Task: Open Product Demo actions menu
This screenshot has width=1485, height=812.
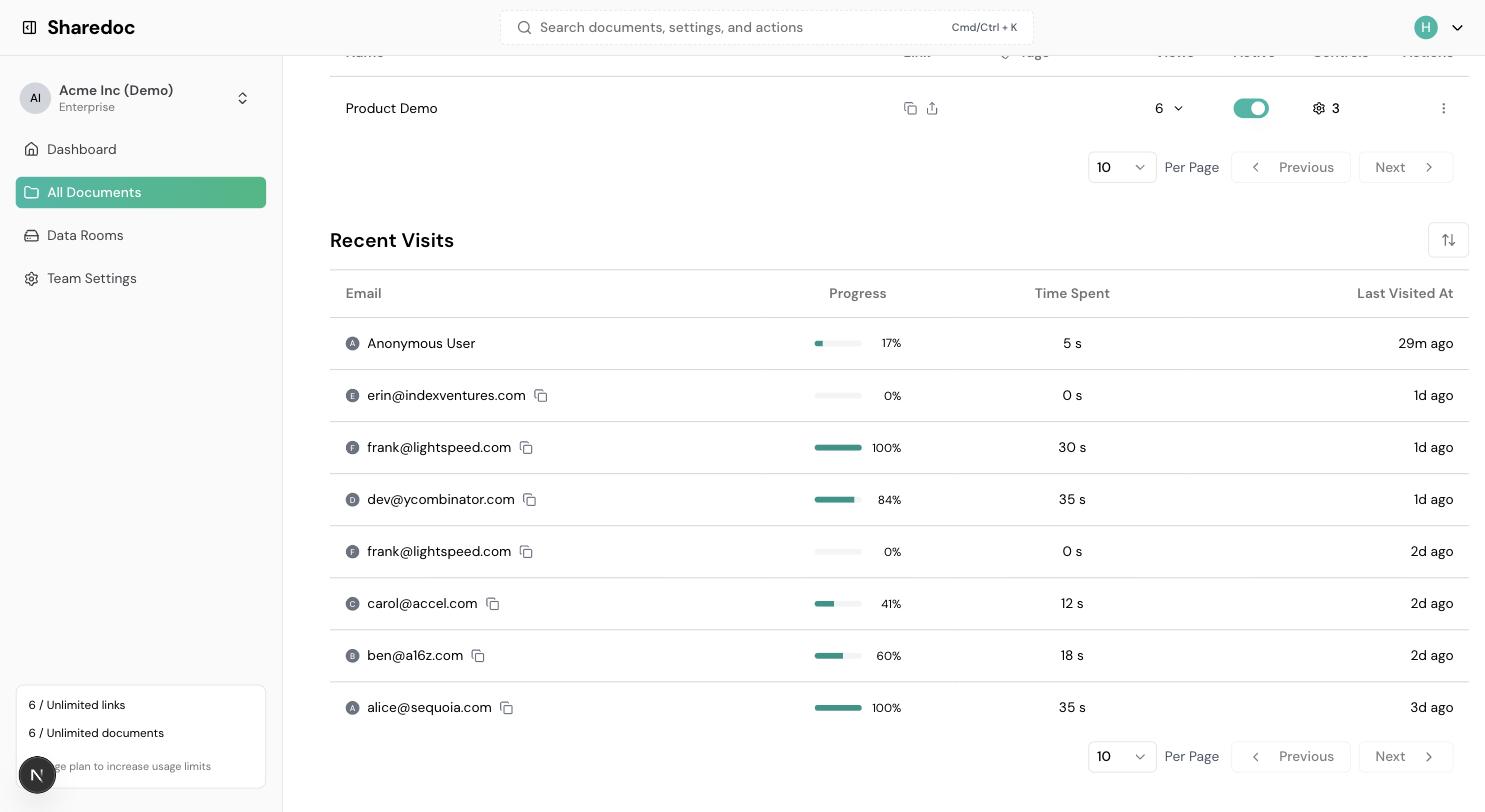Action: pos(1443,108)
